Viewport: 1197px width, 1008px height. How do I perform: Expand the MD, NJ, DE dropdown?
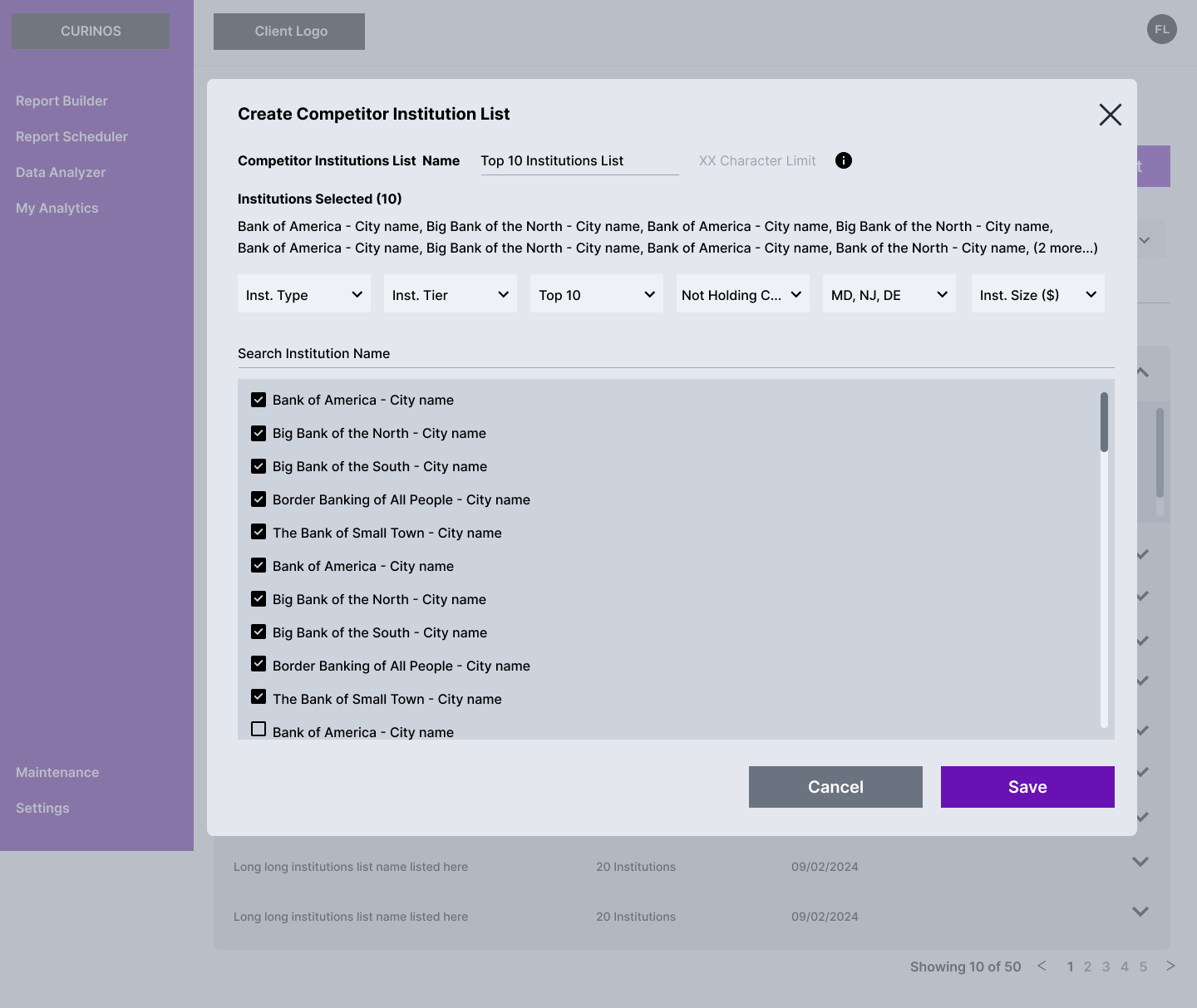pyautogui.click(x=889, y=293)
